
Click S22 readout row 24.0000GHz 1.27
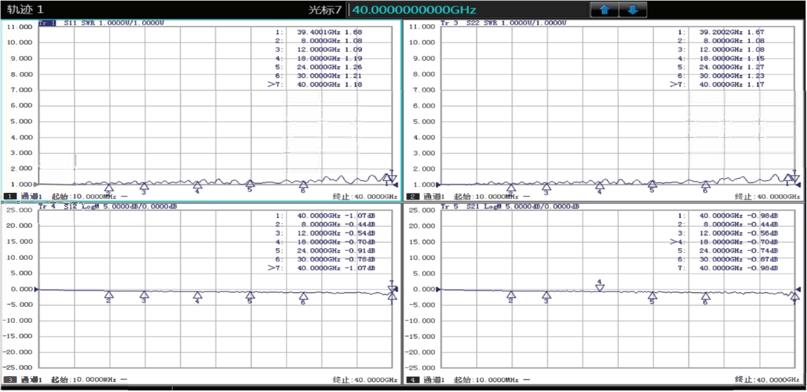(x=721, y=67)
